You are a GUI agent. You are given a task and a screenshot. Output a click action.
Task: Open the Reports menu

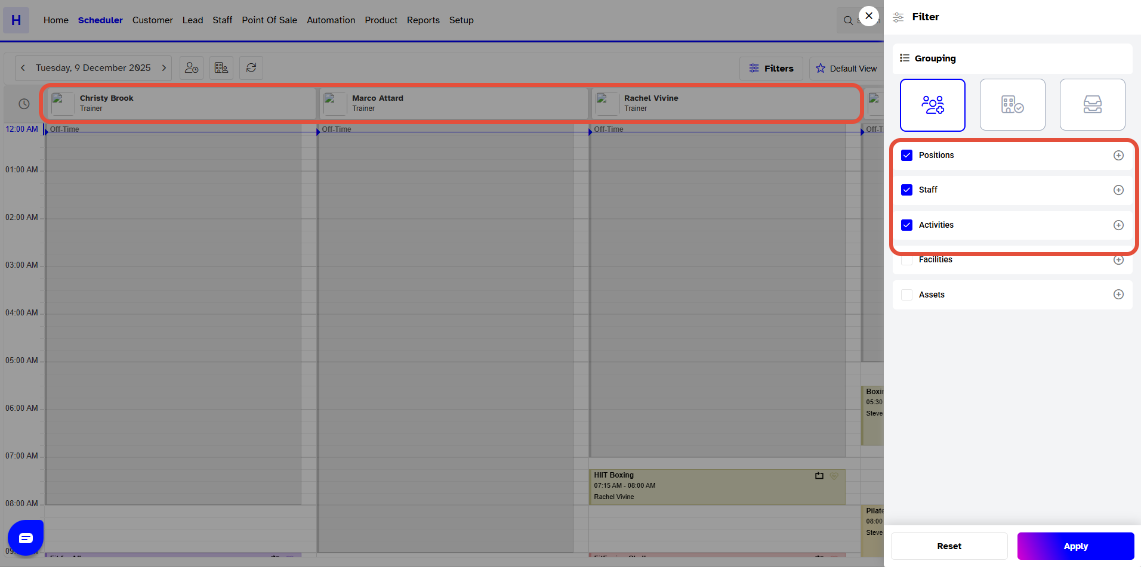click(x=424, y=20)
